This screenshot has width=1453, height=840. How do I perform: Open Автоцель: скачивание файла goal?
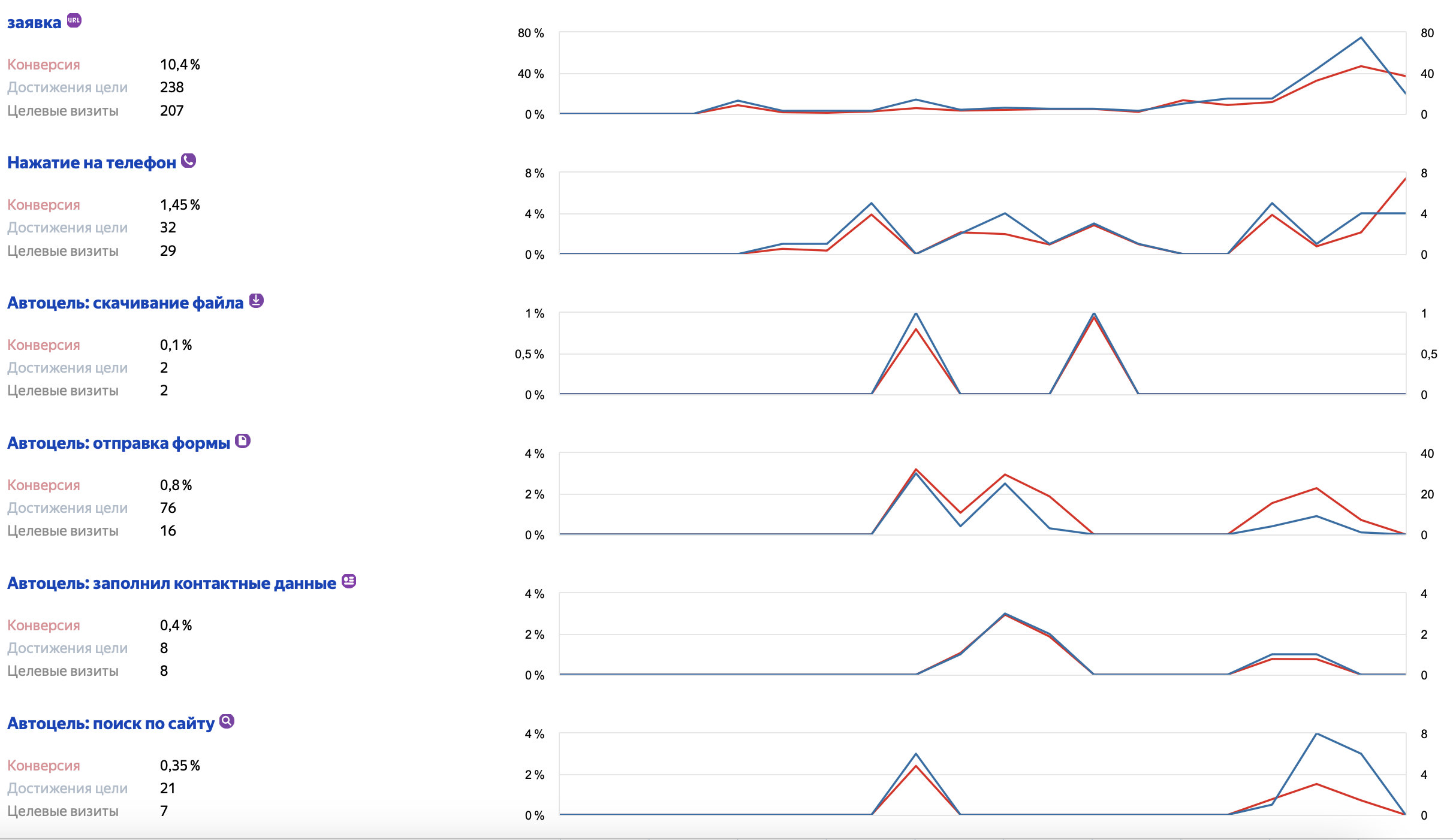coord(125,303)
